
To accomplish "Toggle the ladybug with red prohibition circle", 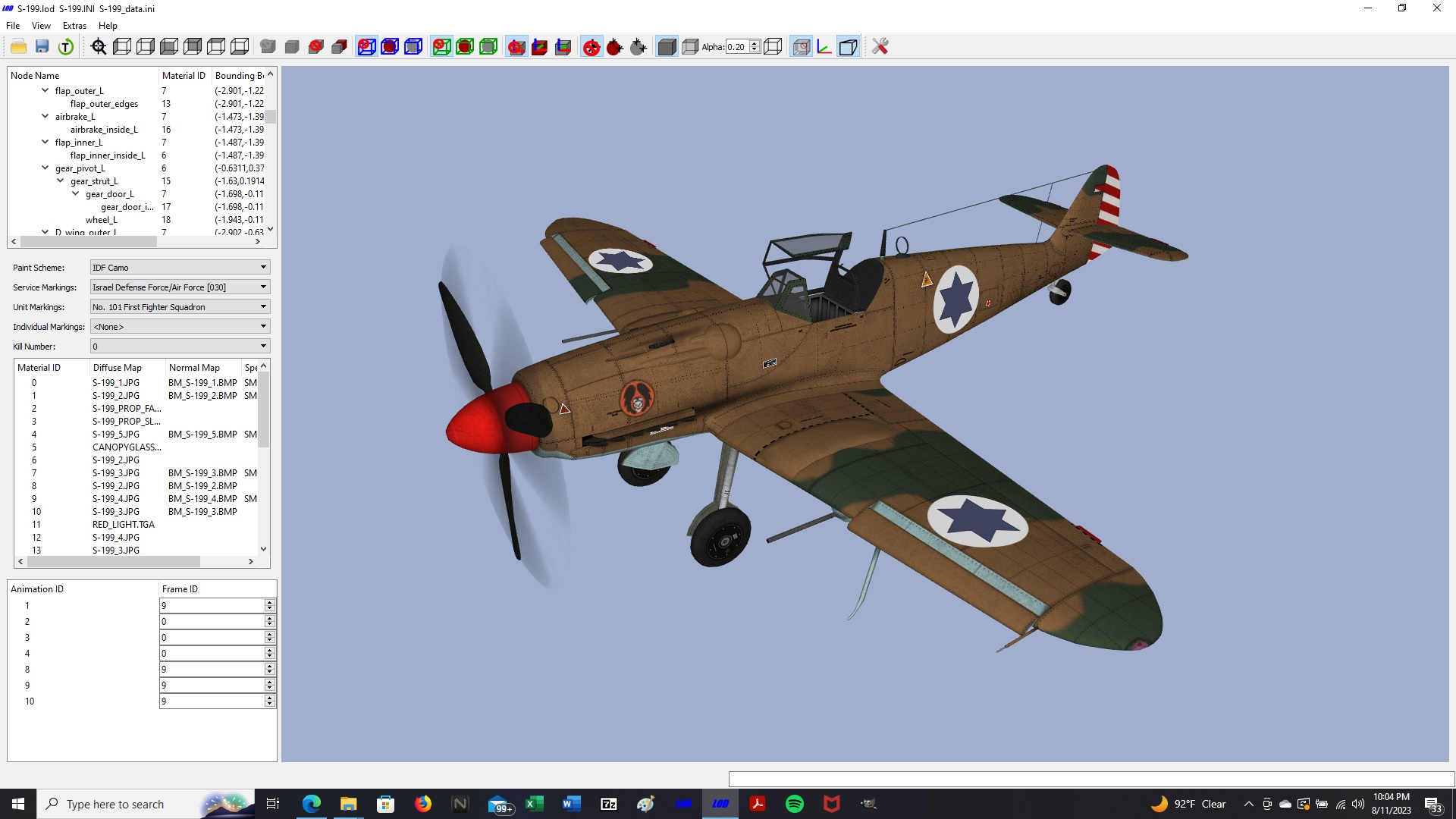I will point(591,47).
